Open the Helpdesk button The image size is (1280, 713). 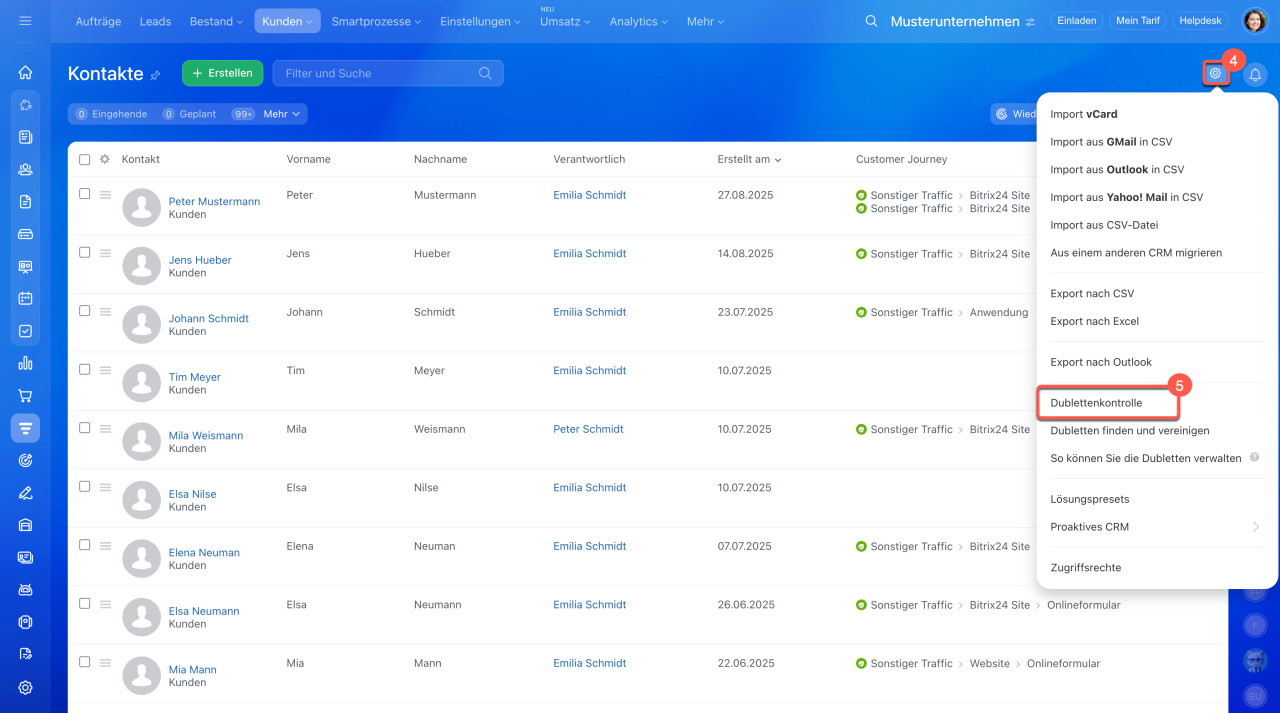click(x=1201, y=21)
